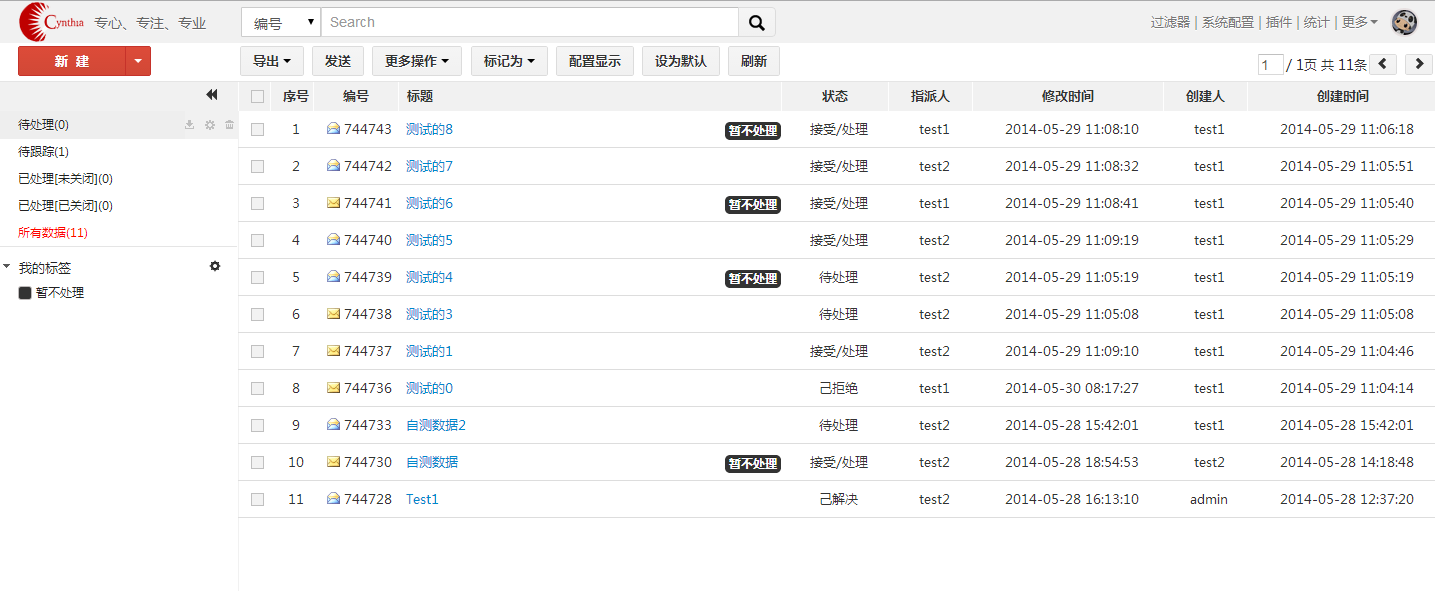This screenshot has width=1435, height=591.
Task: Click the next page arrow
Action: [1418, 63]
